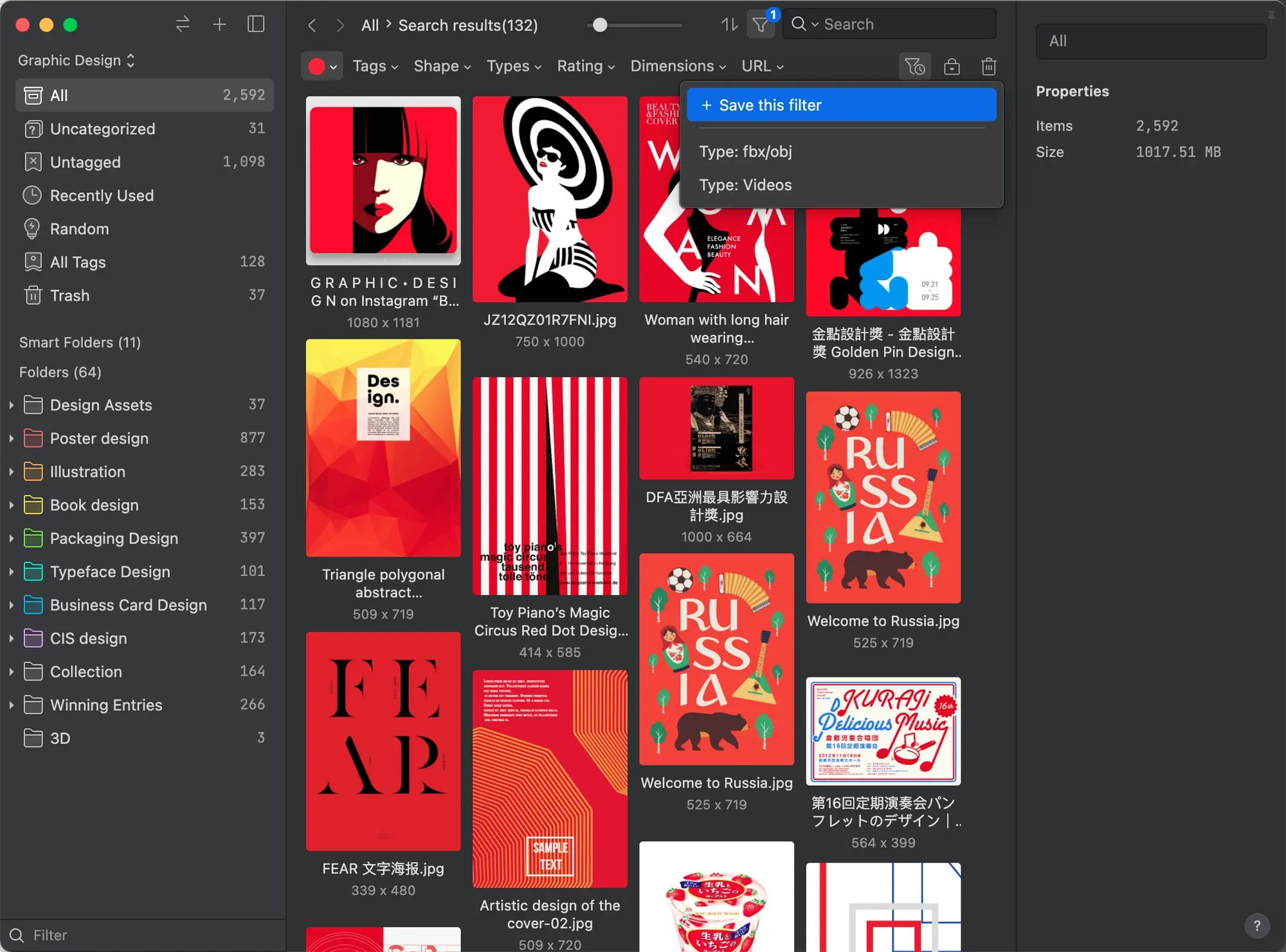The height and width of the screenshot is (952, 1286).
Task: Toggle the sidebar panel layout icon
Action: tap(256, 24)
